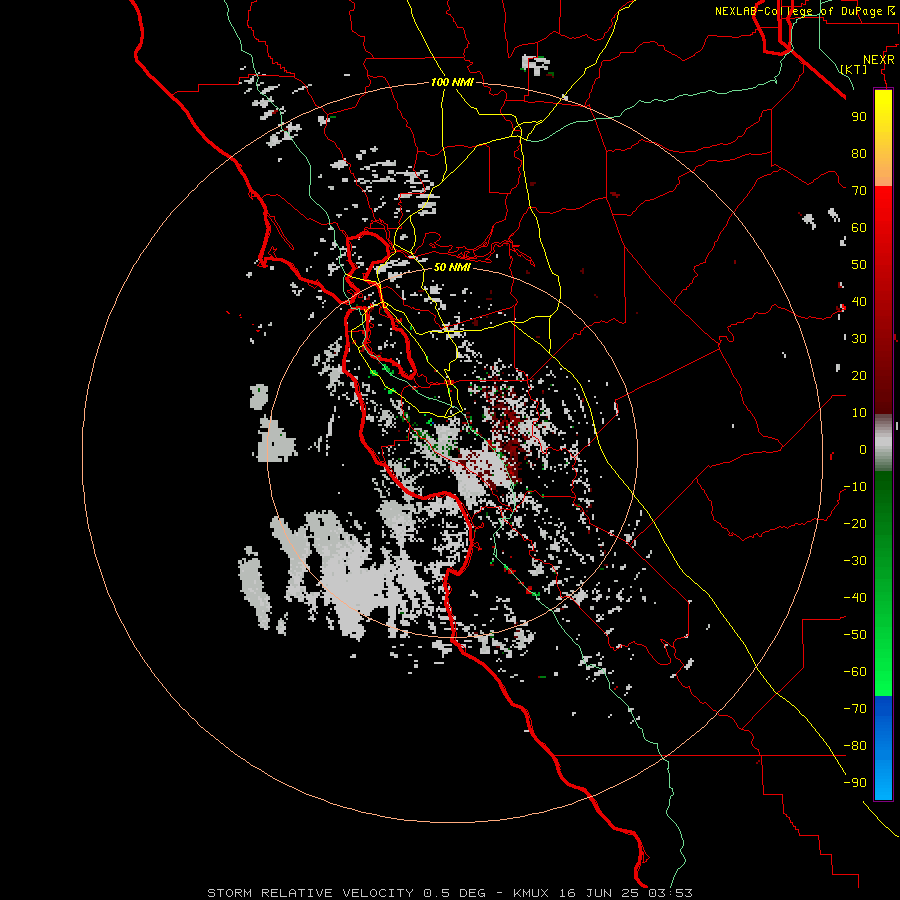This screenshot has width=900, height=900.
Task: Click the positive 10 knot scale value
Action: (859, 413)
